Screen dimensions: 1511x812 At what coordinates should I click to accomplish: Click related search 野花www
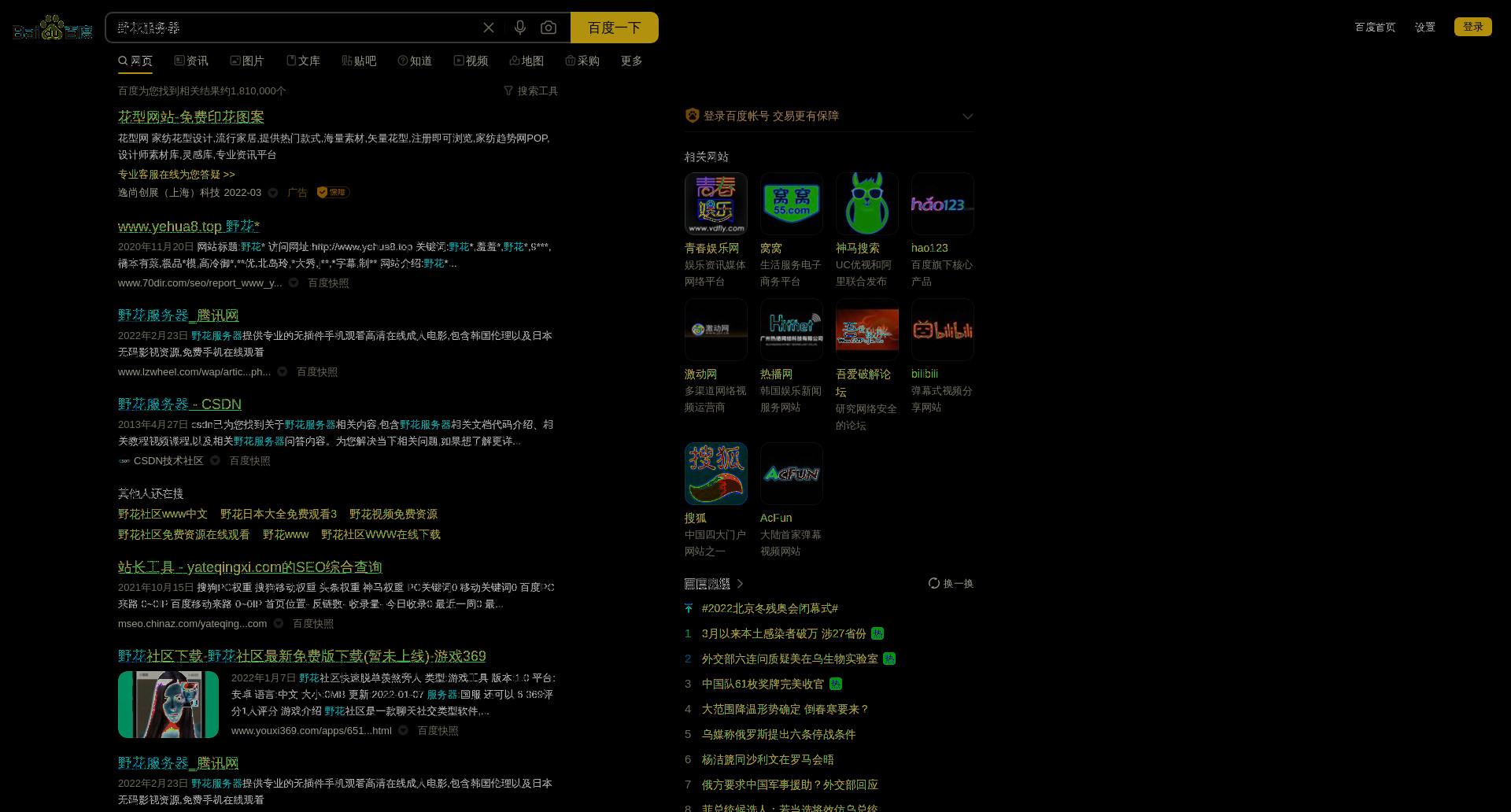(x=286, y=535)
